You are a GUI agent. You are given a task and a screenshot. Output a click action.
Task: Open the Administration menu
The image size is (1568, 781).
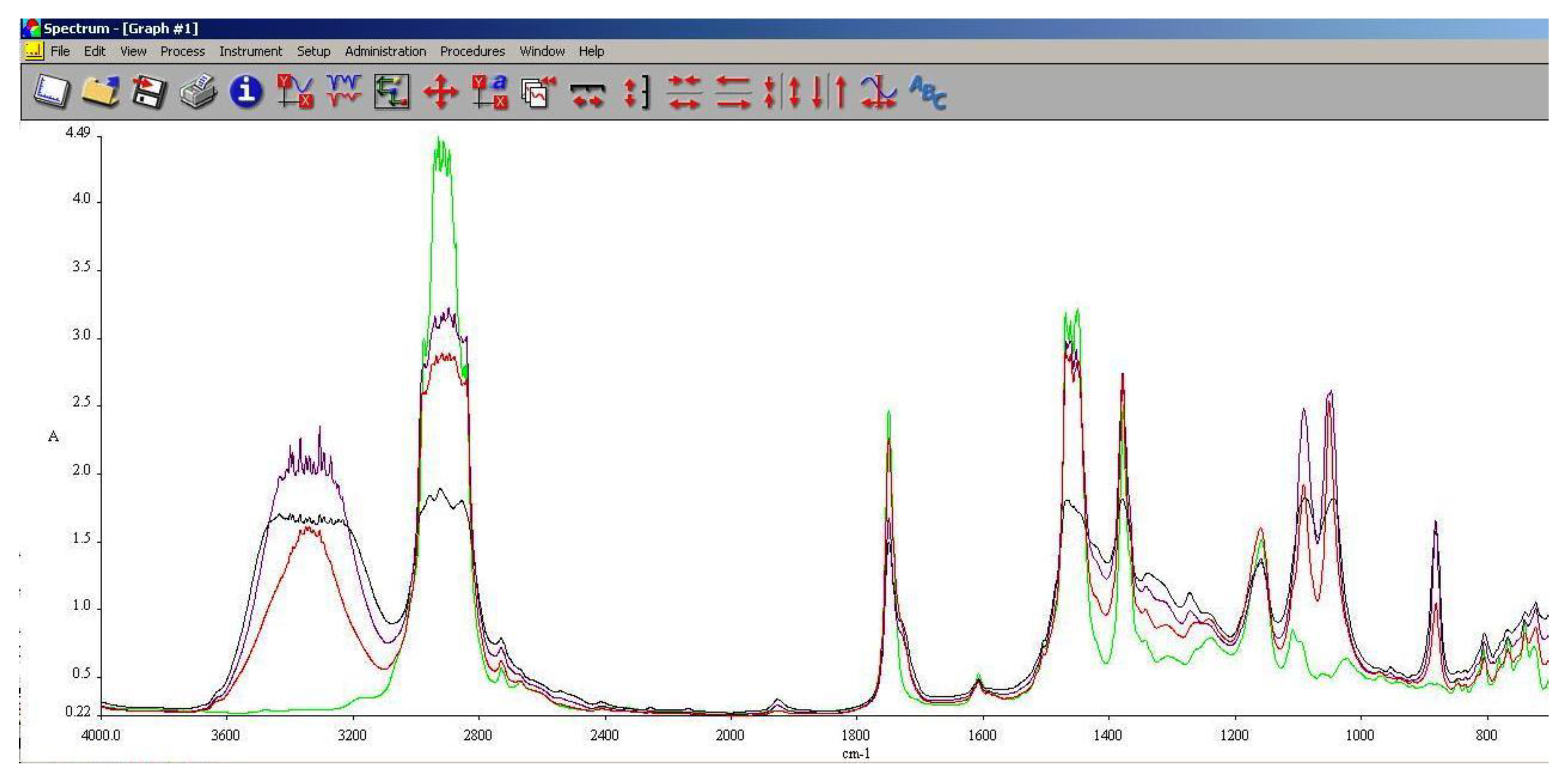click(385, 52)
